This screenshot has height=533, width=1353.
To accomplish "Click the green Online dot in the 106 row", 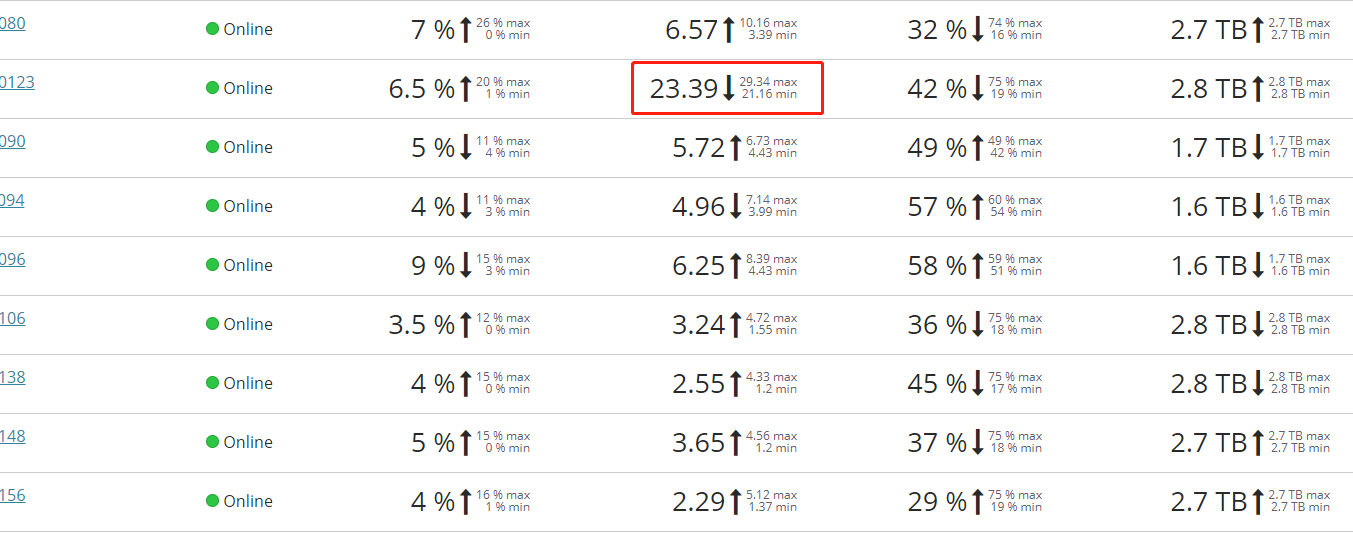I will click(212, 324).
